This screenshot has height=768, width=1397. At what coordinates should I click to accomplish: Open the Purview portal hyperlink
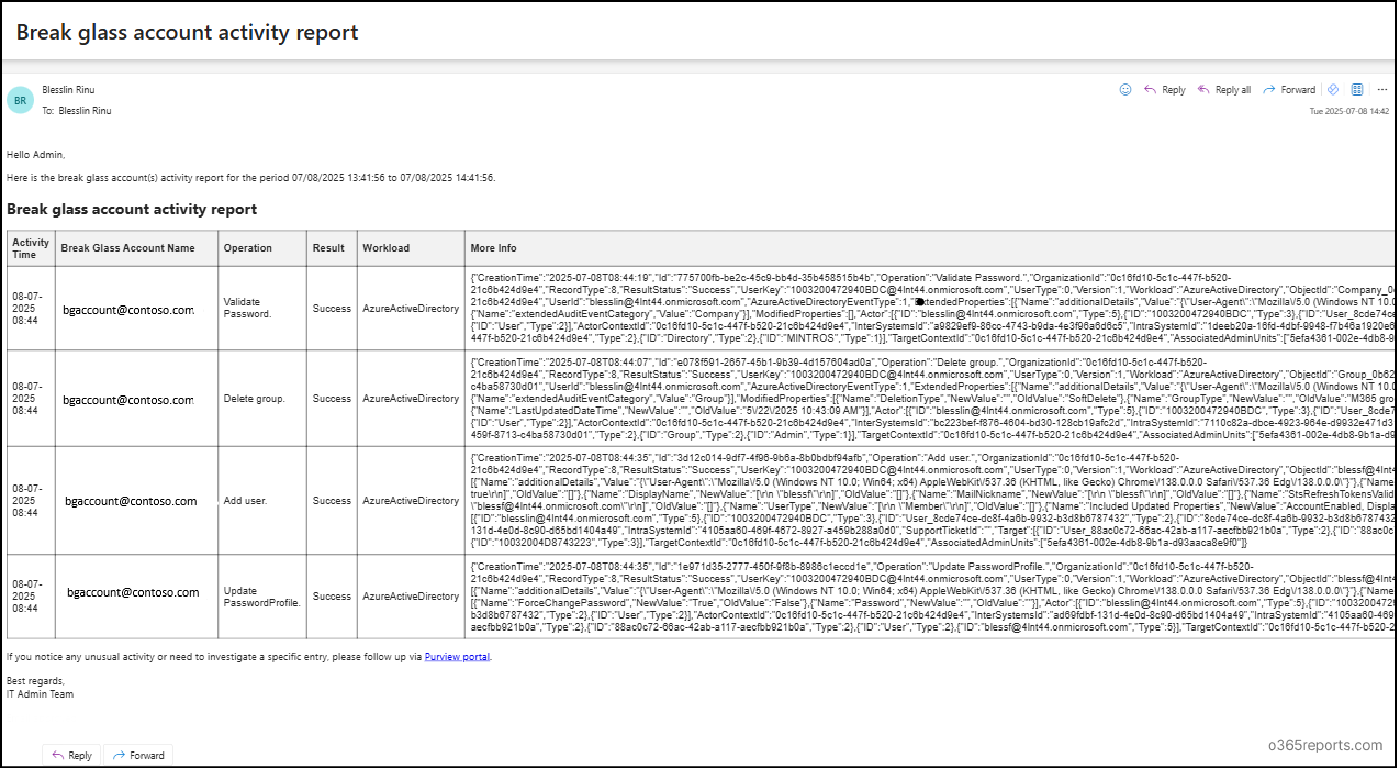456,656
